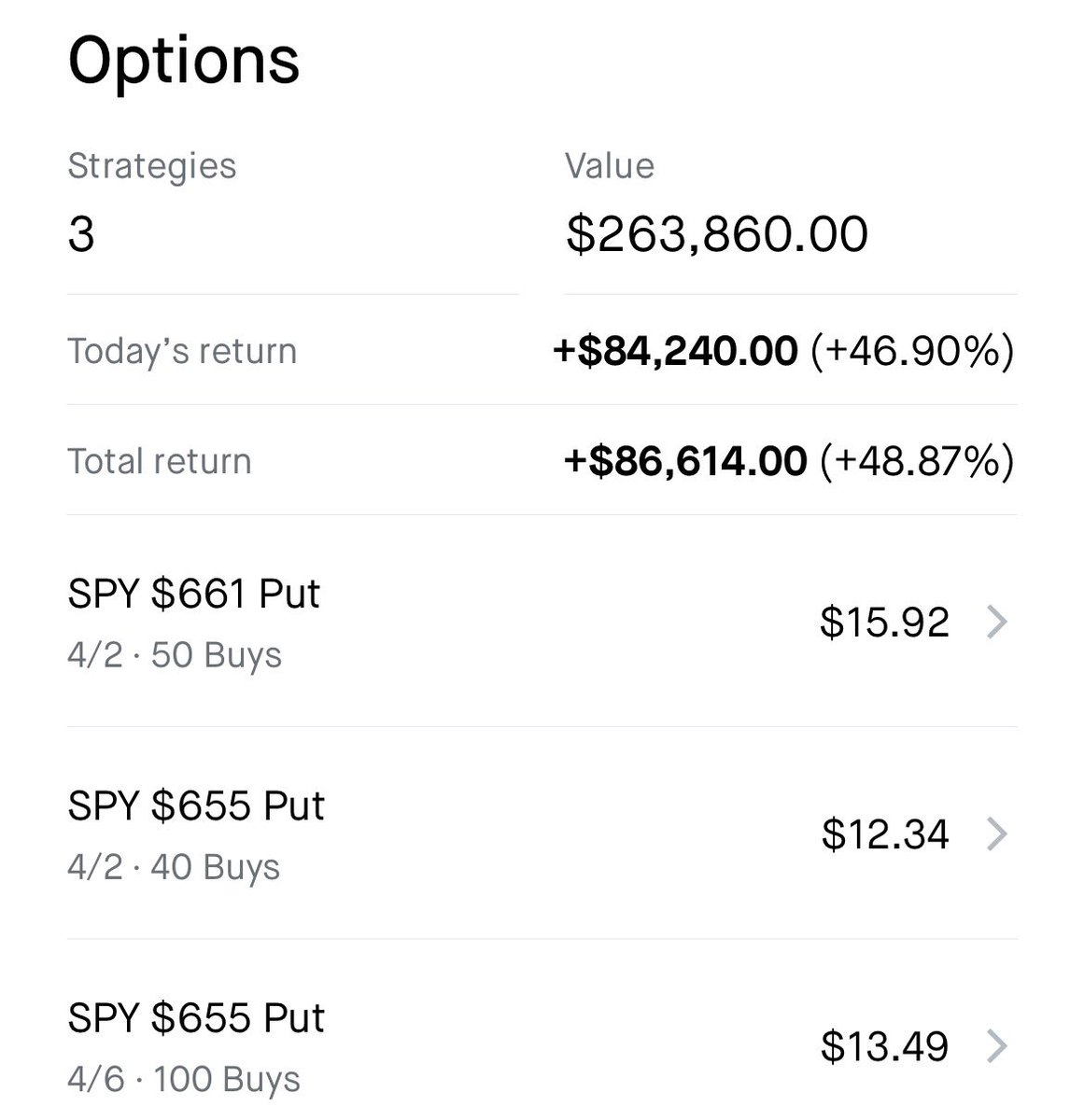The width and height of the screenshot is (1084, 1120).
Task: Tap the $263,860.00 total value
Action: tap(716, 233)
